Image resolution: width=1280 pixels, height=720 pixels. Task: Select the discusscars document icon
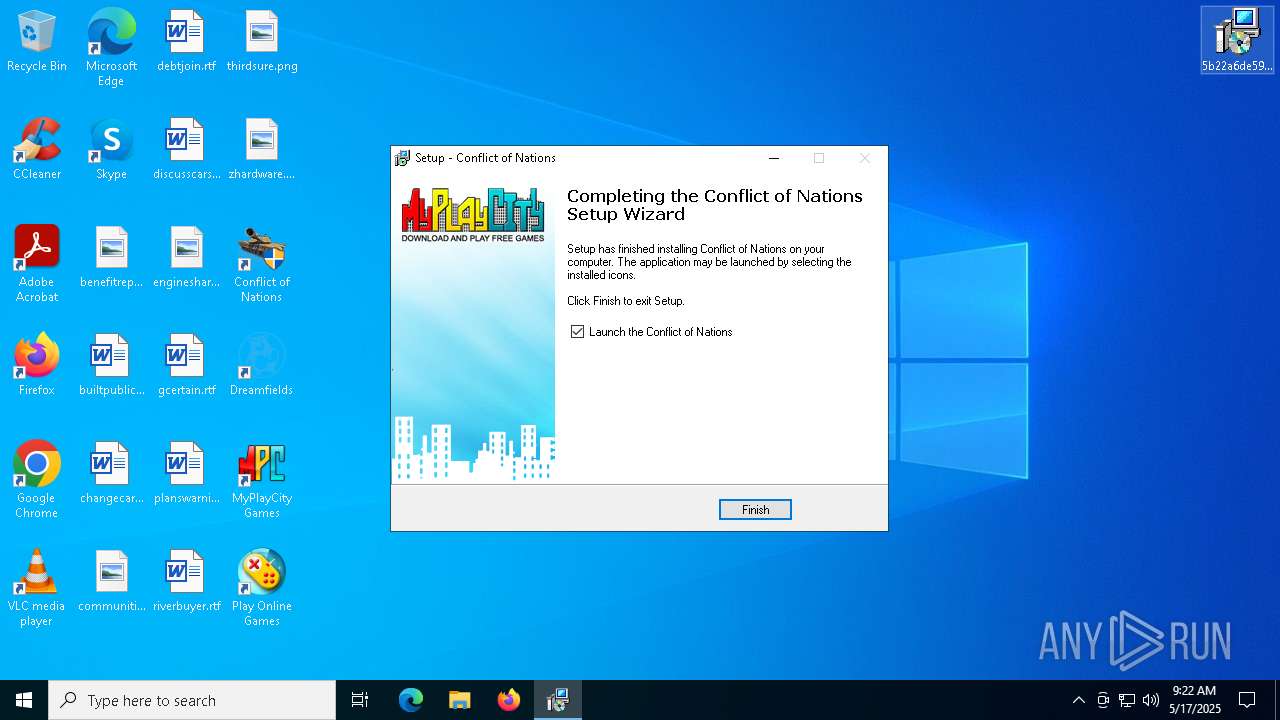(186, 150)
